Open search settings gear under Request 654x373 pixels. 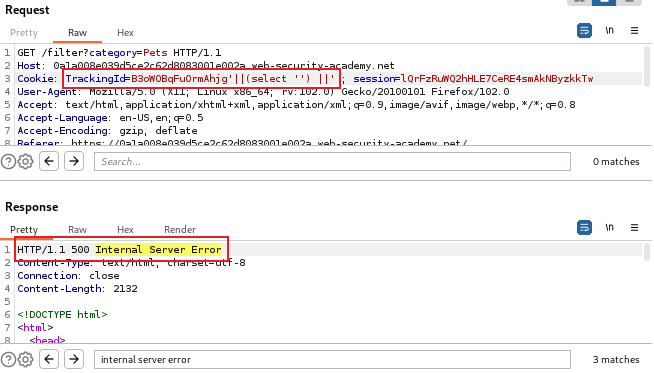tap(25, 161)
